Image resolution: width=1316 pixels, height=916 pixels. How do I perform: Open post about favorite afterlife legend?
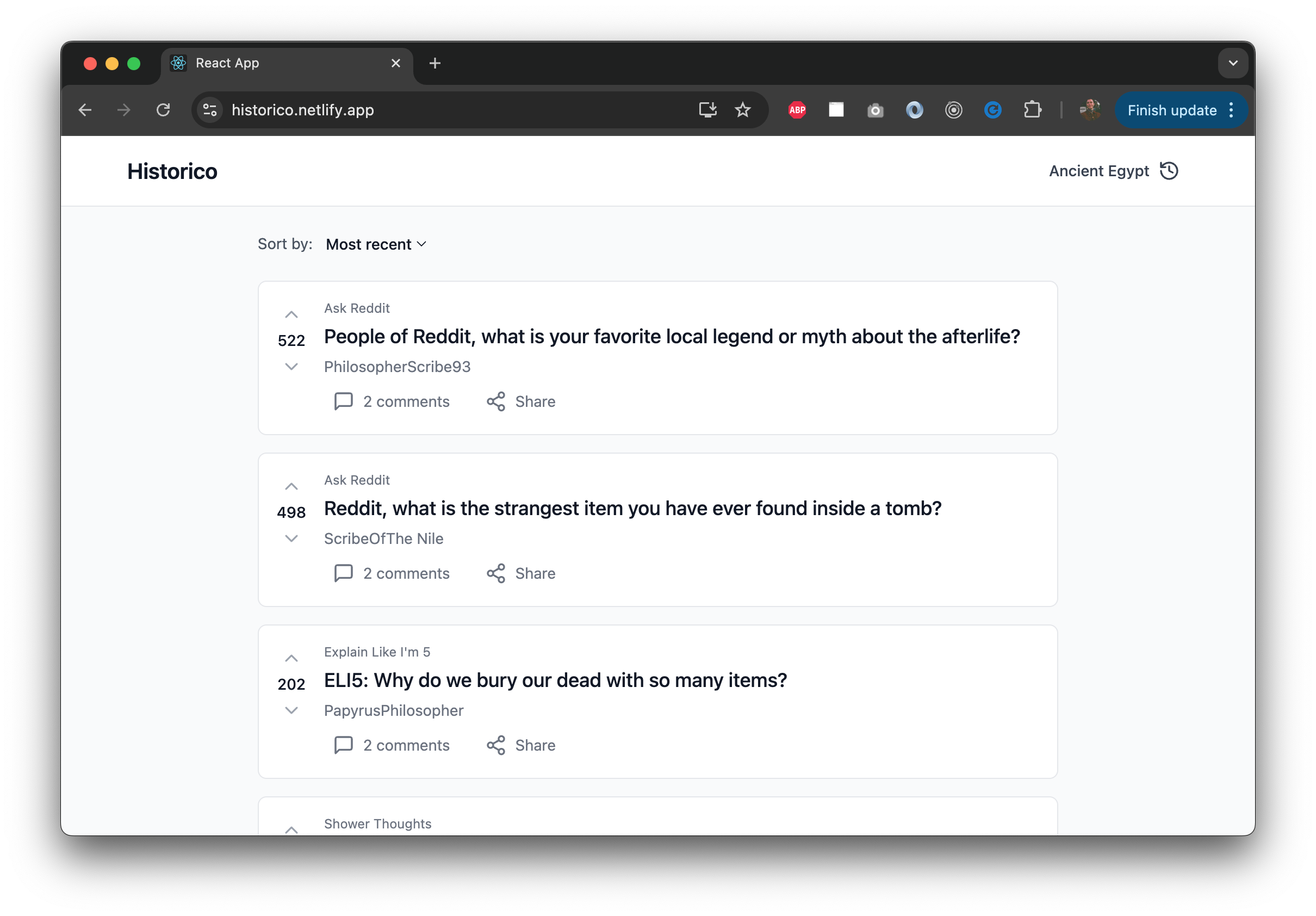(x=672, y=337)
